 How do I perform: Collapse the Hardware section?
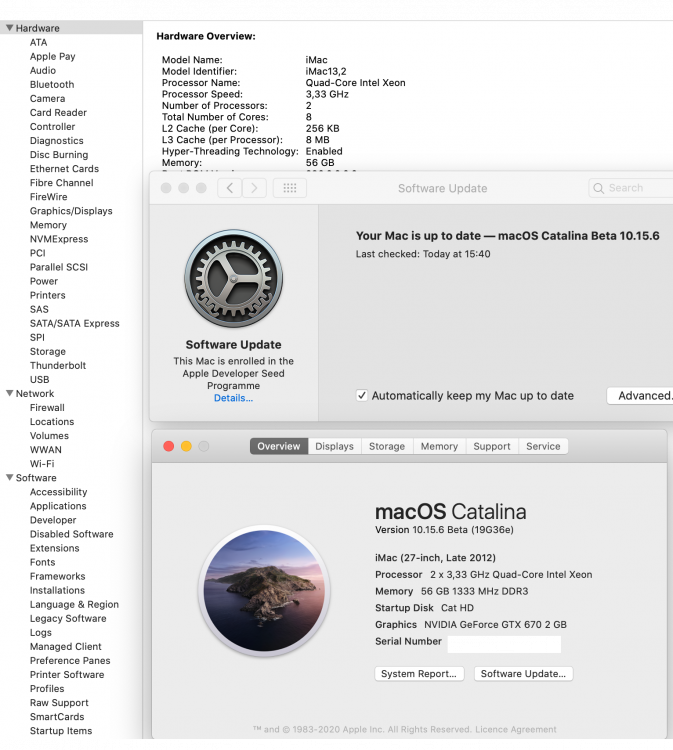(x=9, y=28)
